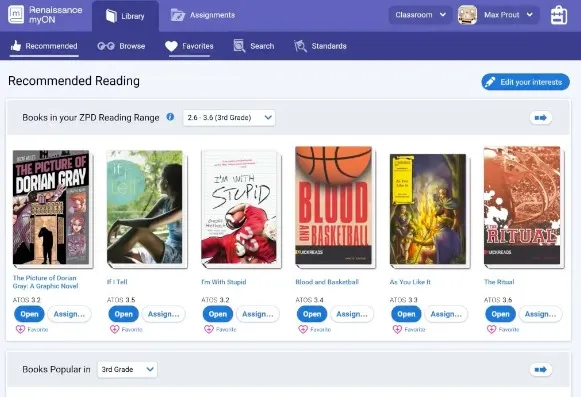This screenshot has width=581, height=397.
Task: Open the If I Tell book
Action: click(123, 314)
